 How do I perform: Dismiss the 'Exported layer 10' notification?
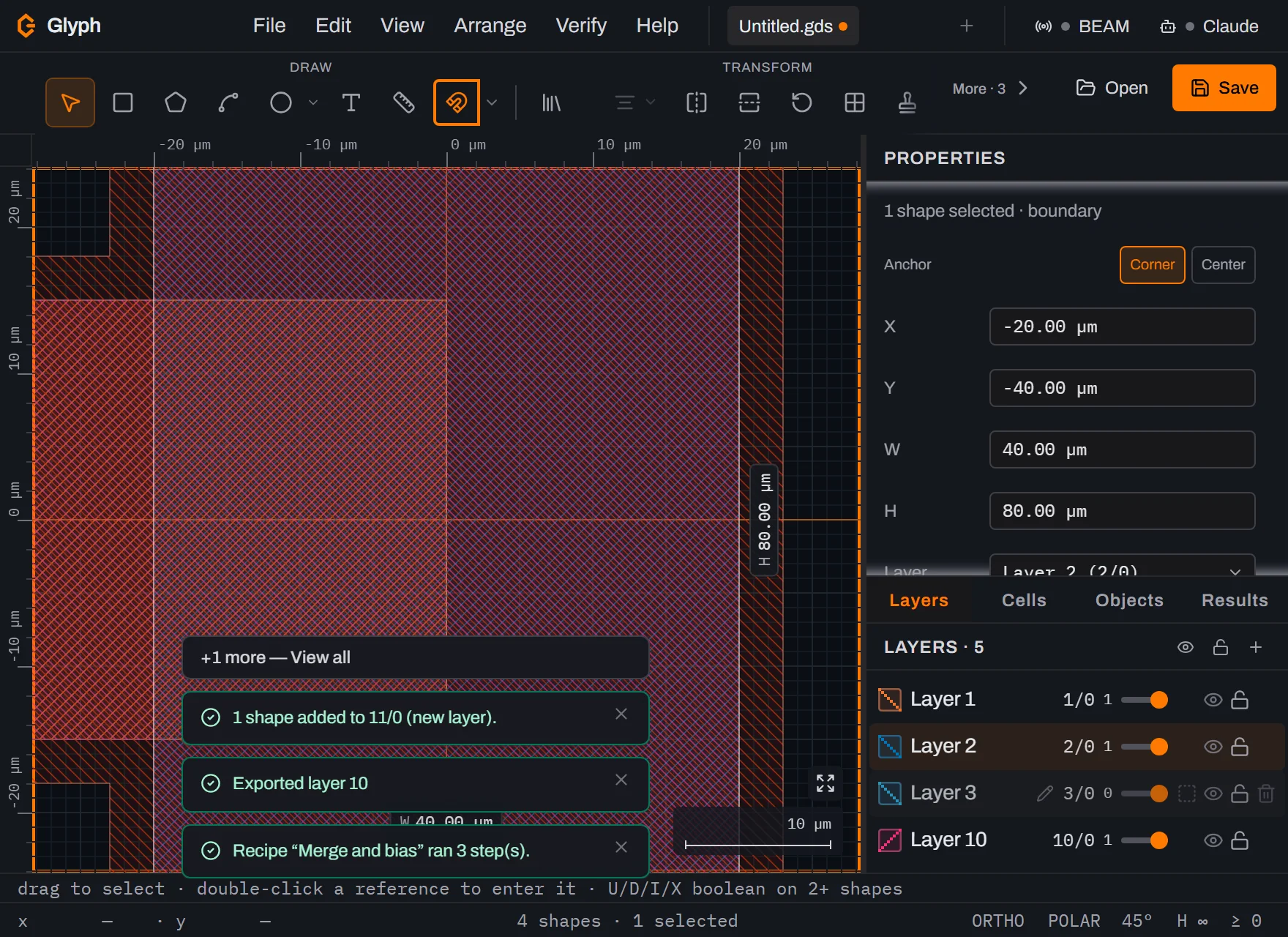(x=621, y=780)
